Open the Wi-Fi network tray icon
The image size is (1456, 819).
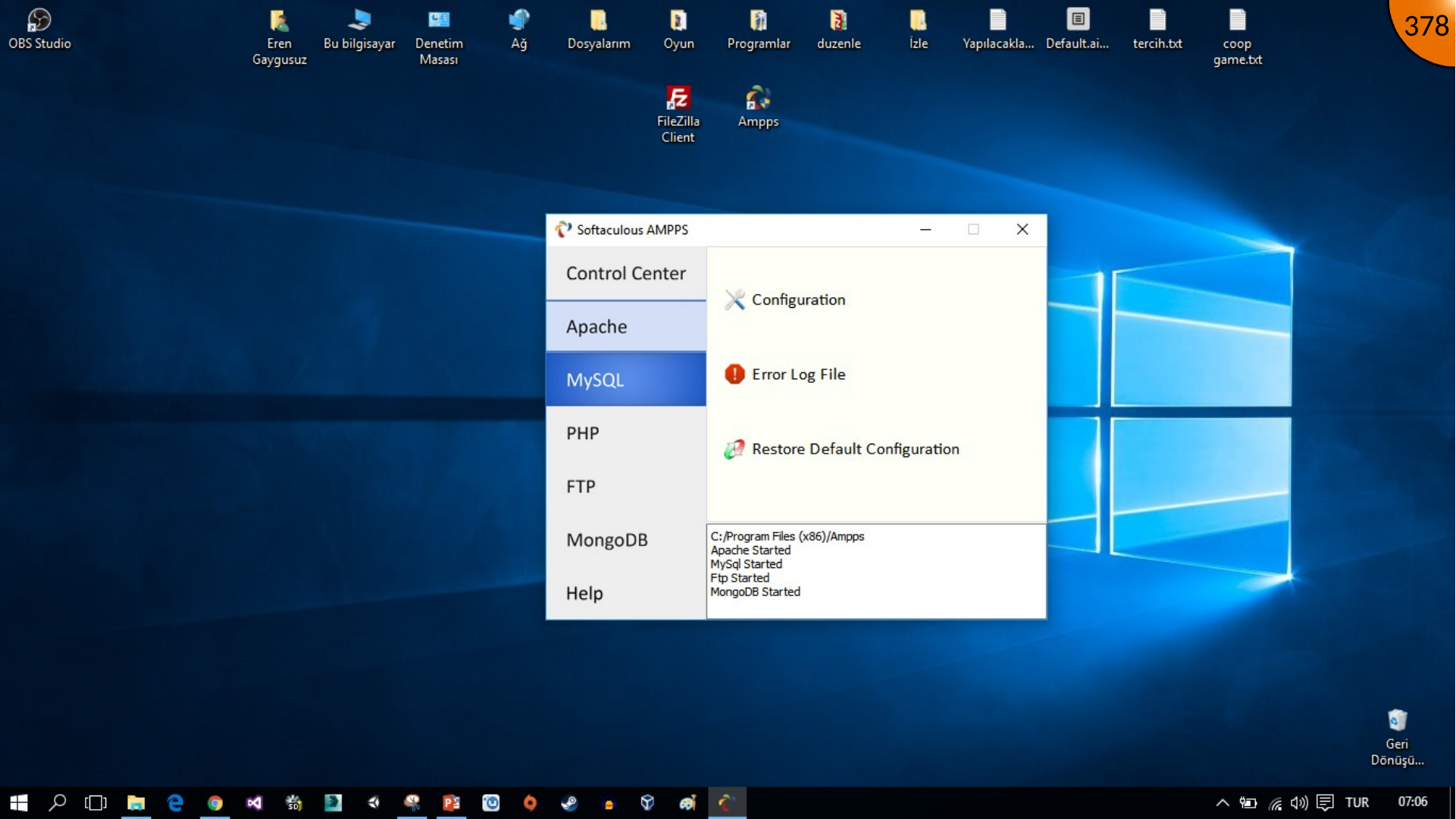1275,802
